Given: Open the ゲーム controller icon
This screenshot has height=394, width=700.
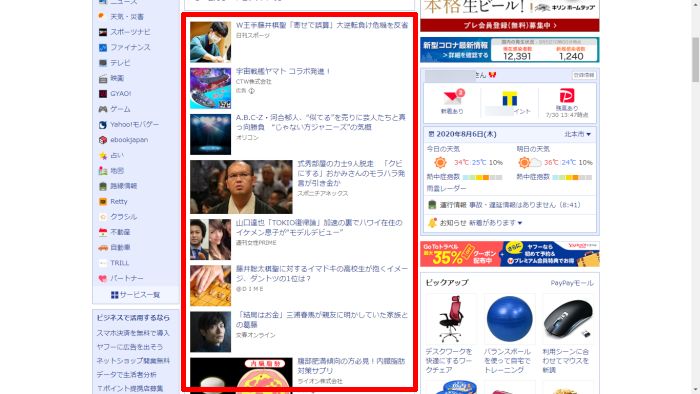Looking at the screenshot, I should click(x=103, y=109).
